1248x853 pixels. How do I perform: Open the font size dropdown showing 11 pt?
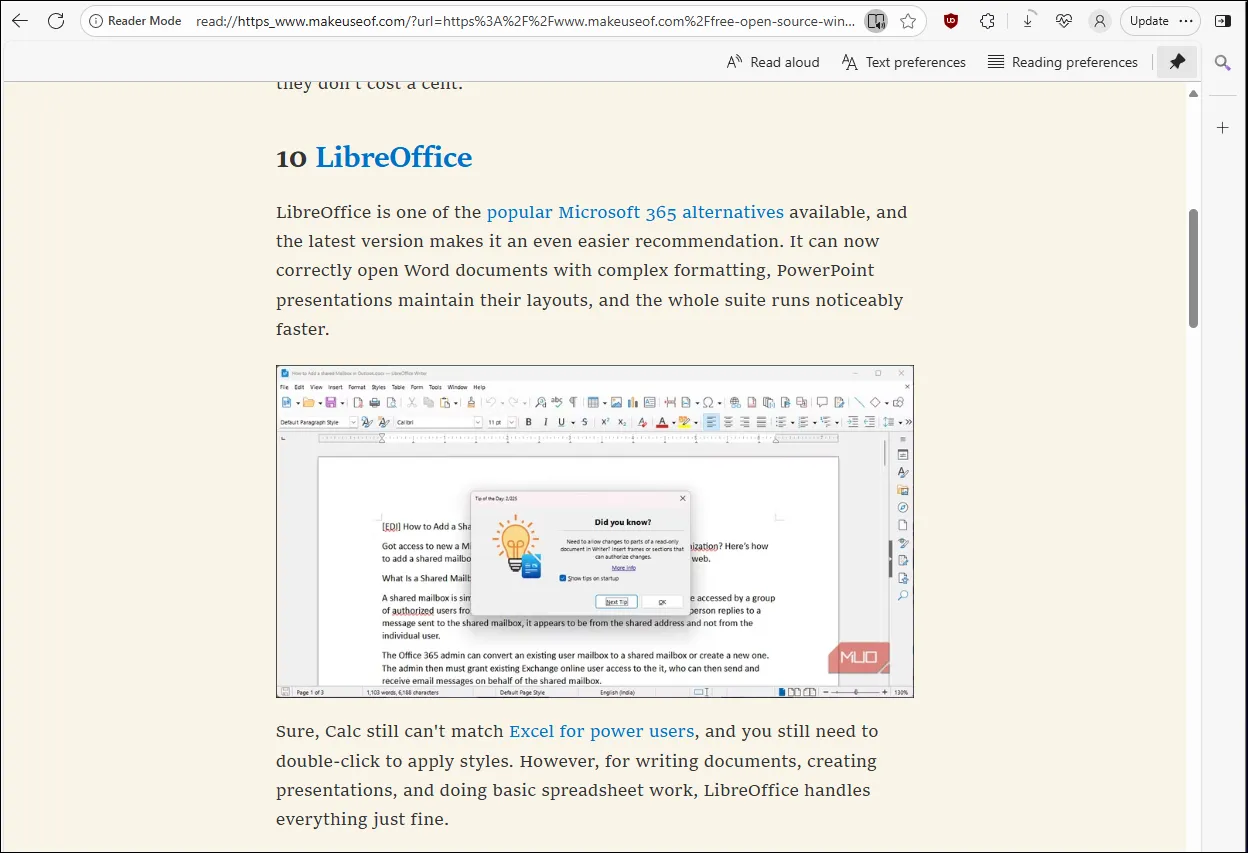pyautogui.click(x=510, y=421)
